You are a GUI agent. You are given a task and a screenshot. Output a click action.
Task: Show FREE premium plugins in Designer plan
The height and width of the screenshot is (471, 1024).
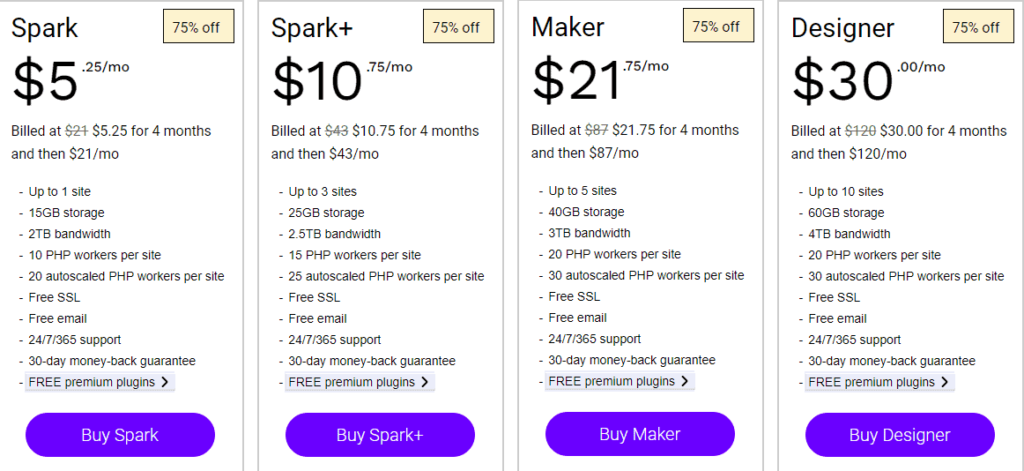(880, 382)
